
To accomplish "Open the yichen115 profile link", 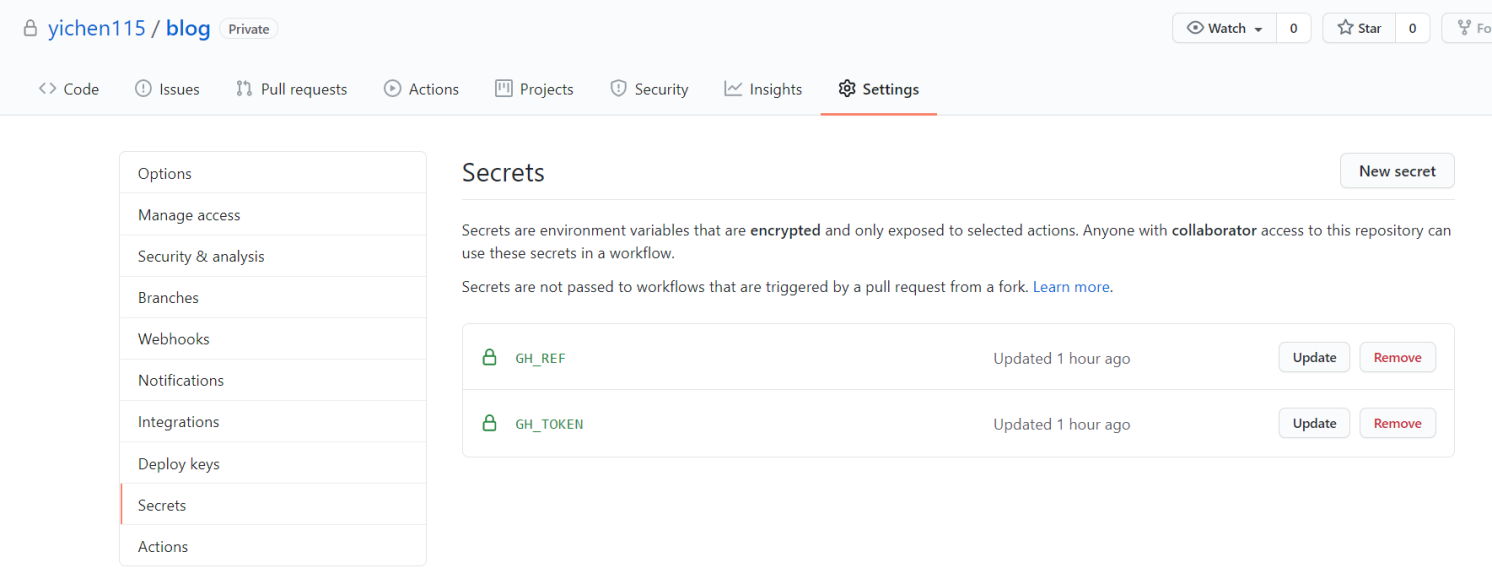I will point(96,28).
